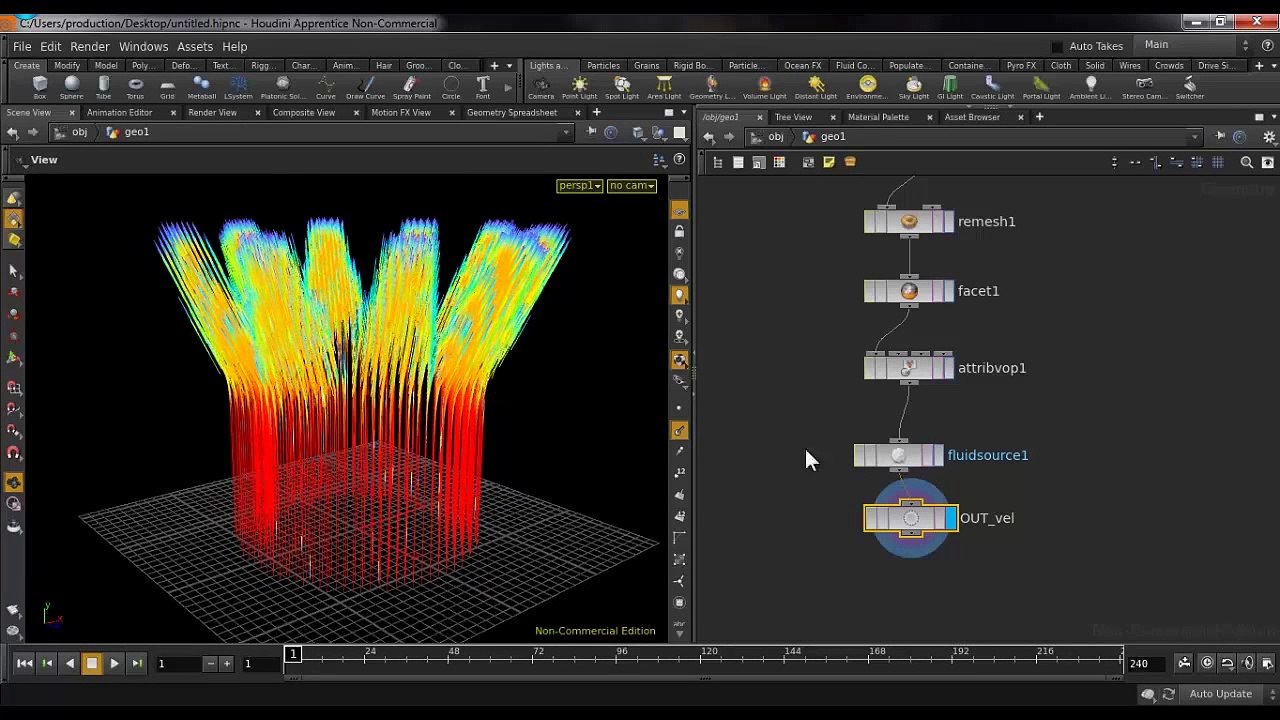Toggle the display flag on facet1 node
This screenshot has width=1280, height=720.
[947, 291]
